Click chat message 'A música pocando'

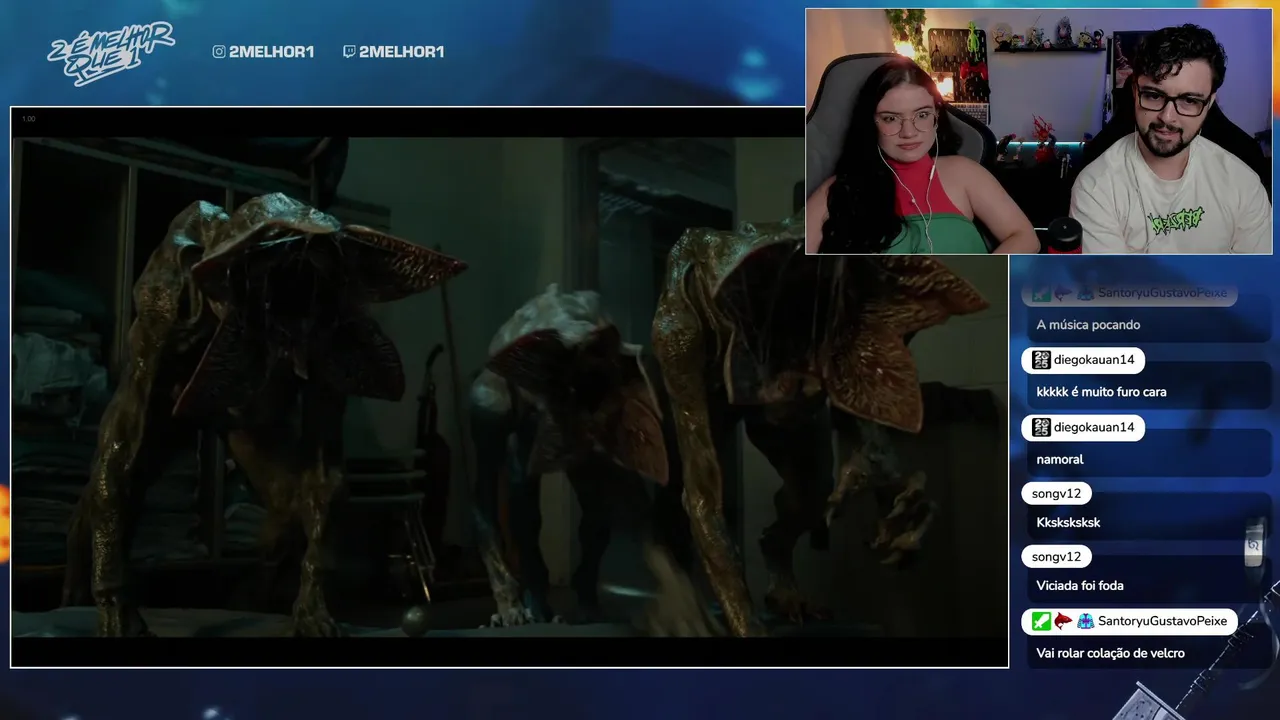tap(1088, 325)
